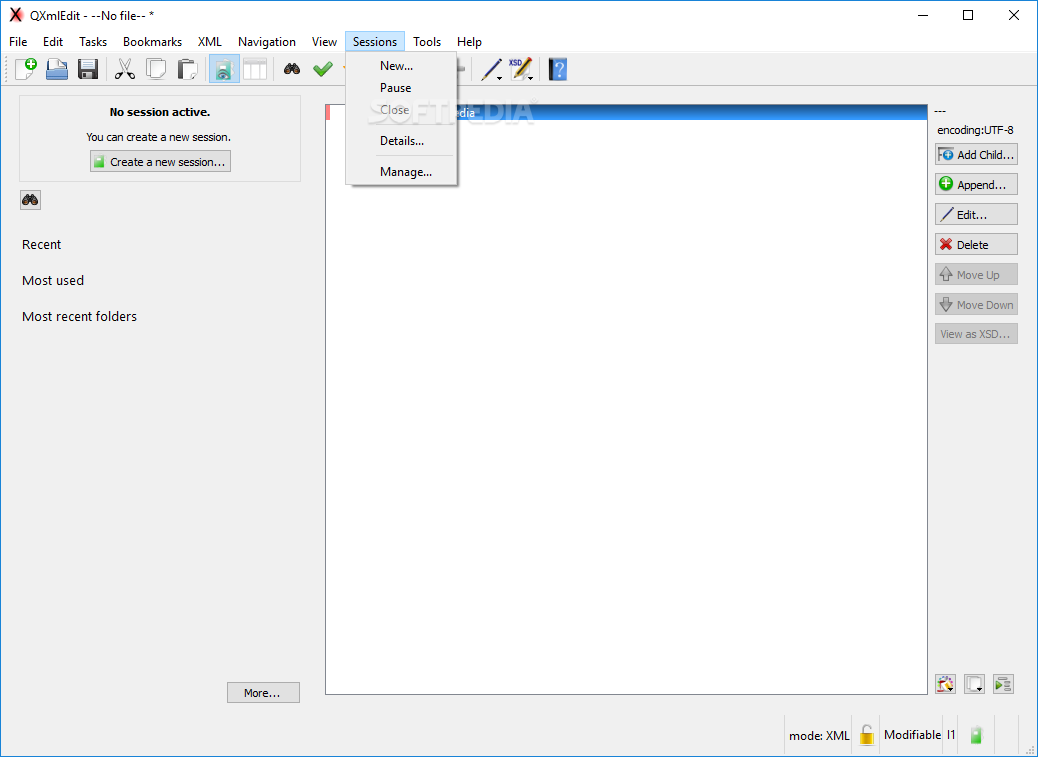Screen dimensions: 1038x757
Task: Open the XSD pencil dropdown arrow
Action: point(531,78)
